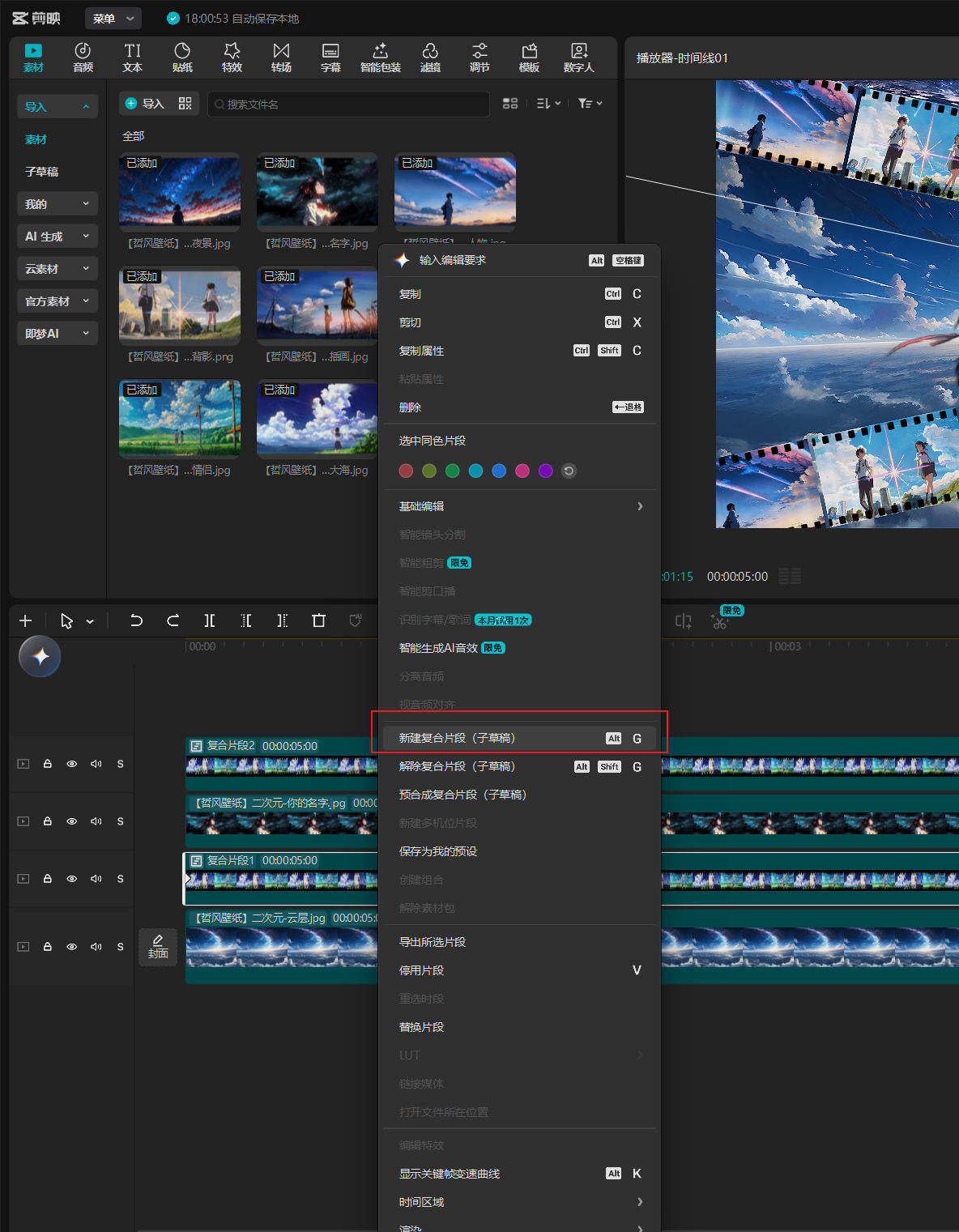Lock the 你的名字 image track
Viewport: 959px width, 1232px height.
[48, 821]
